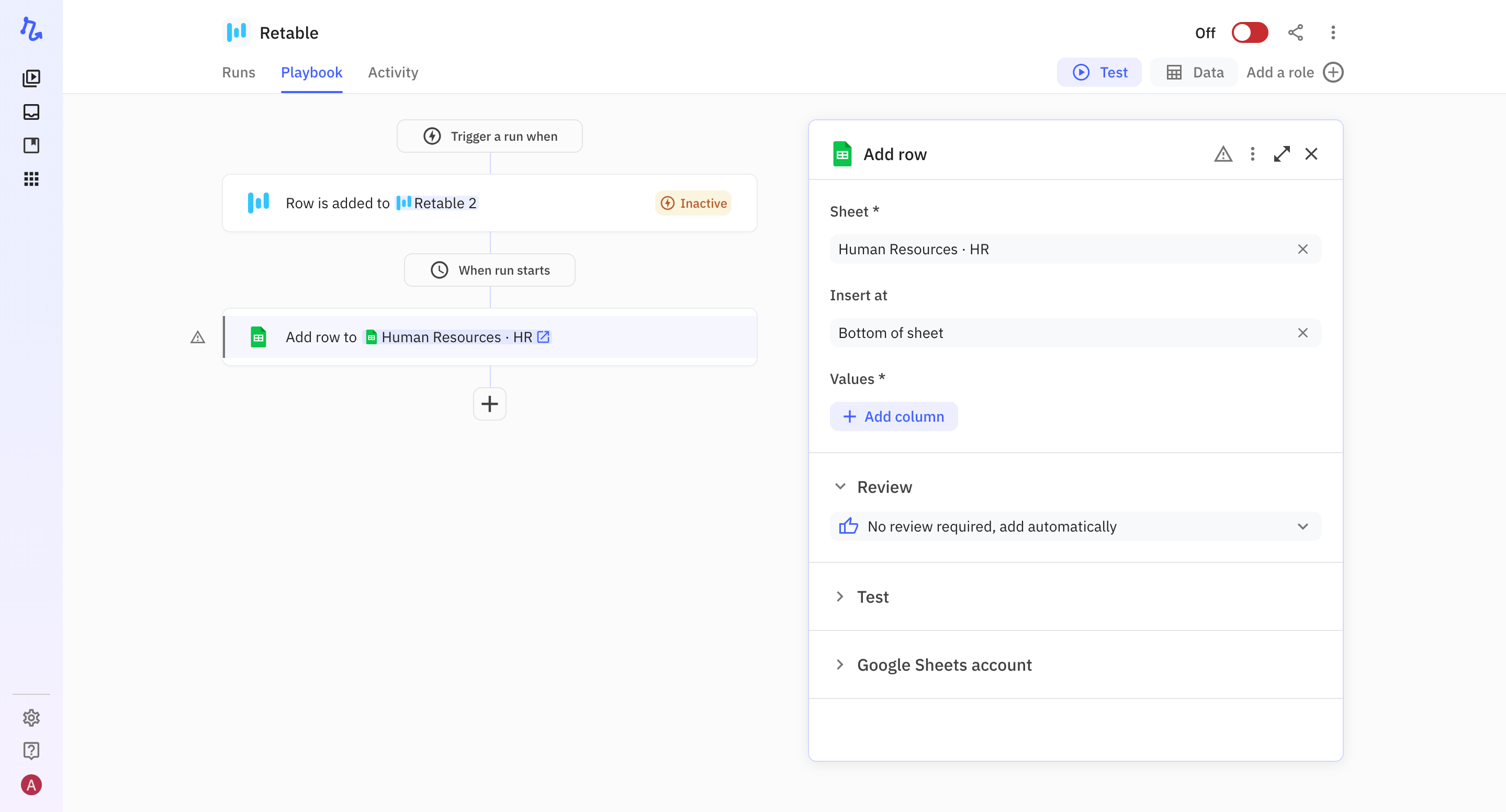
Task: Select the Playbooks icon in the left sidebar
Action: click(31, 78)
